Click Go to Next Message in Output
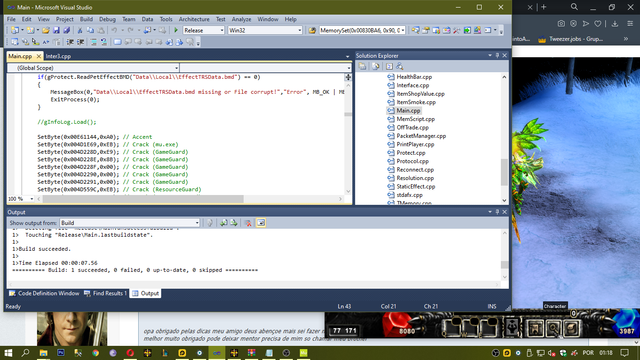Screen dimensions: 640x360 (234, 223)
